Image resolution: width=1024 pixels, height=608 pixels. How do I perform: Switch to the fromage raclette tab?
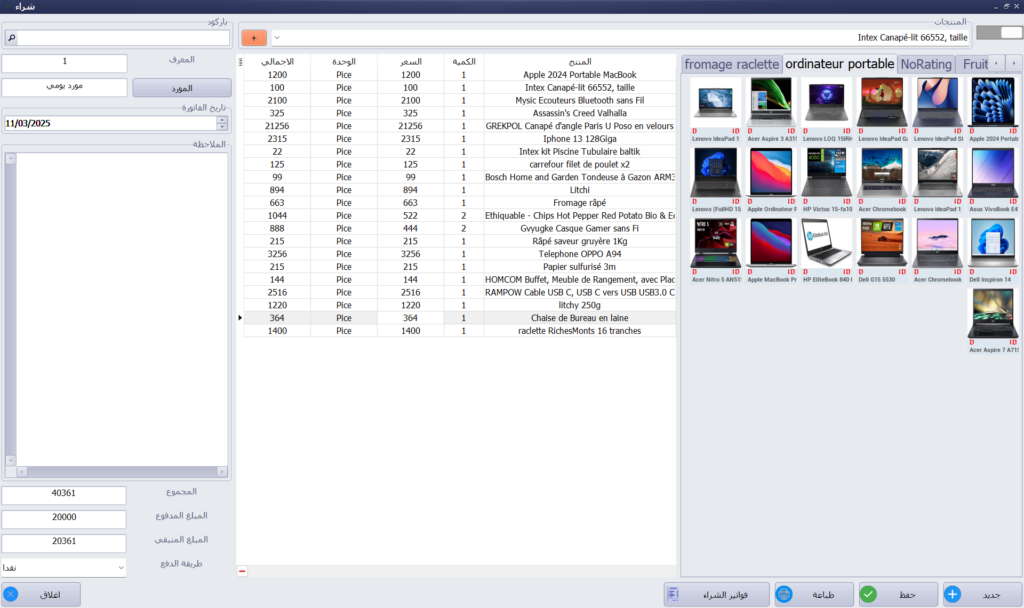click(731, 64)
